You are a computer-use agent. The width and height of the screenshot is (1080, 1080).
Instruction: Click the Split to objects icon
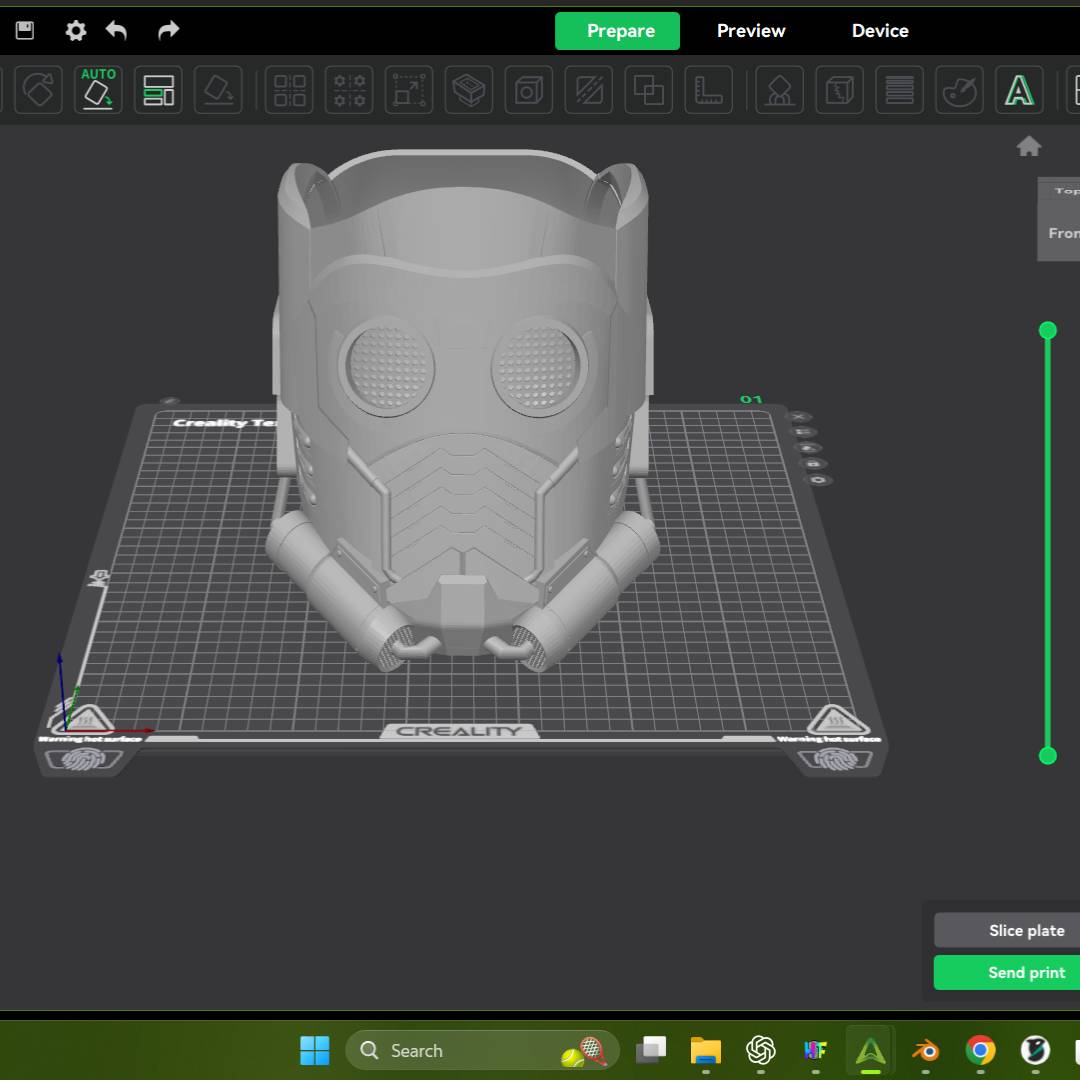289,90
